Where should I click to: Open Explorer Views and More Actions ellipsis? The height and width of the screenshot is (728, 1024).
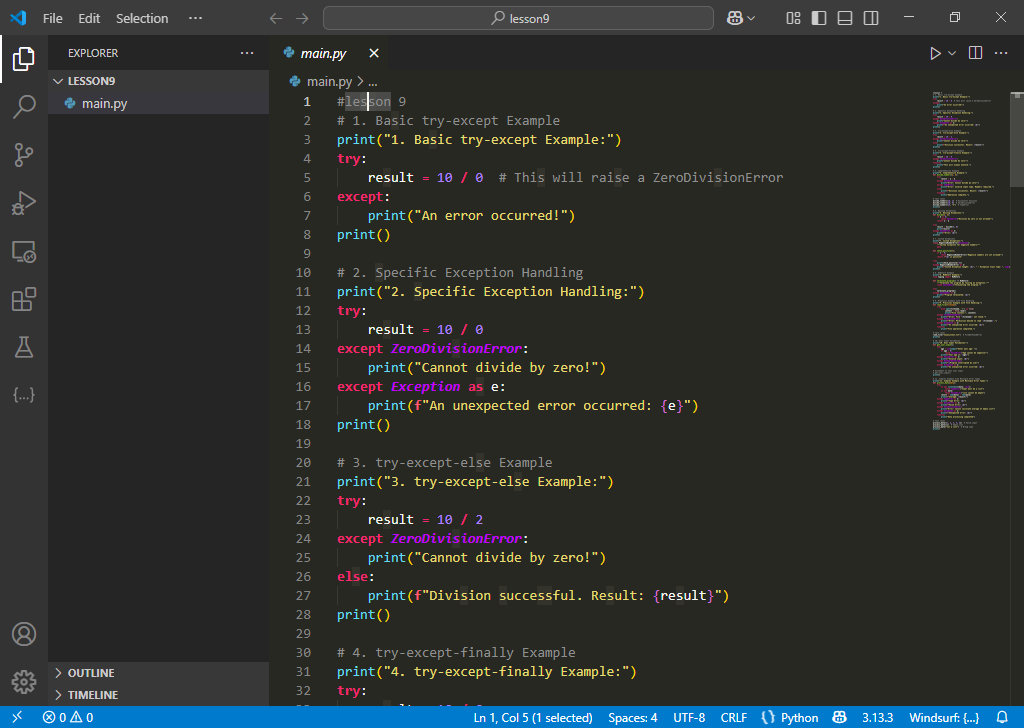tap(247, 53)
